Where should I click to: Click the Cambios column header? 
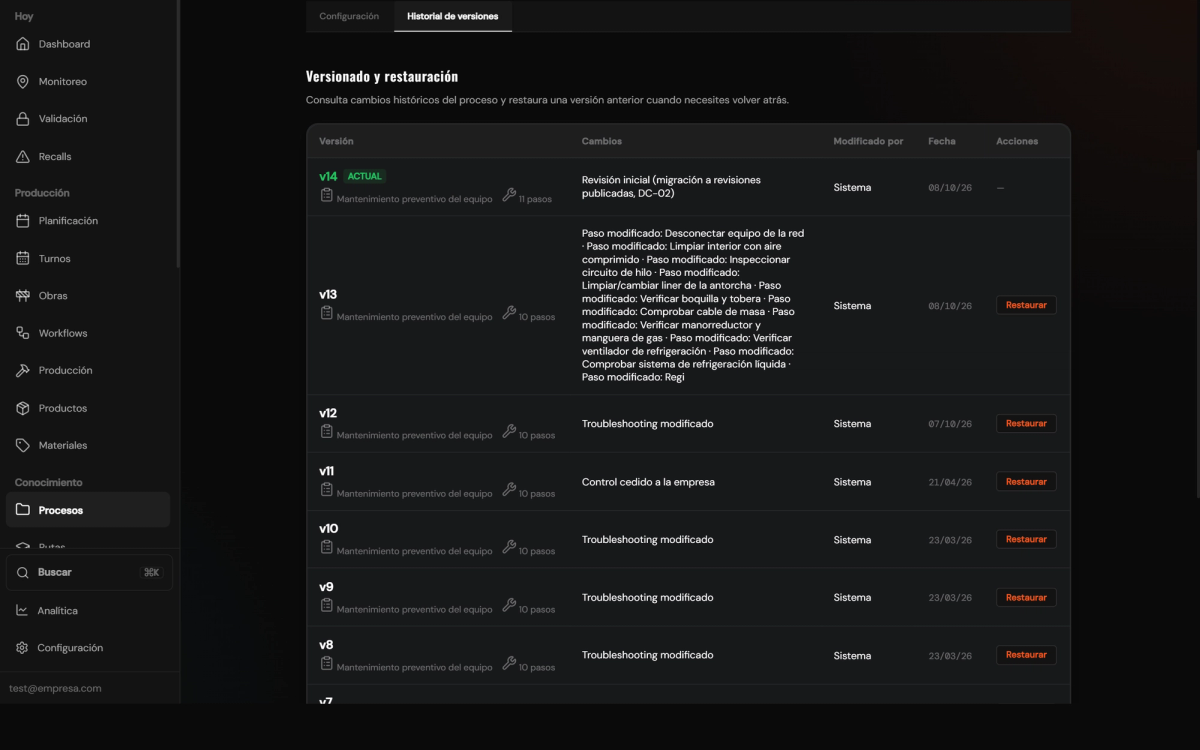click(602, 142)
